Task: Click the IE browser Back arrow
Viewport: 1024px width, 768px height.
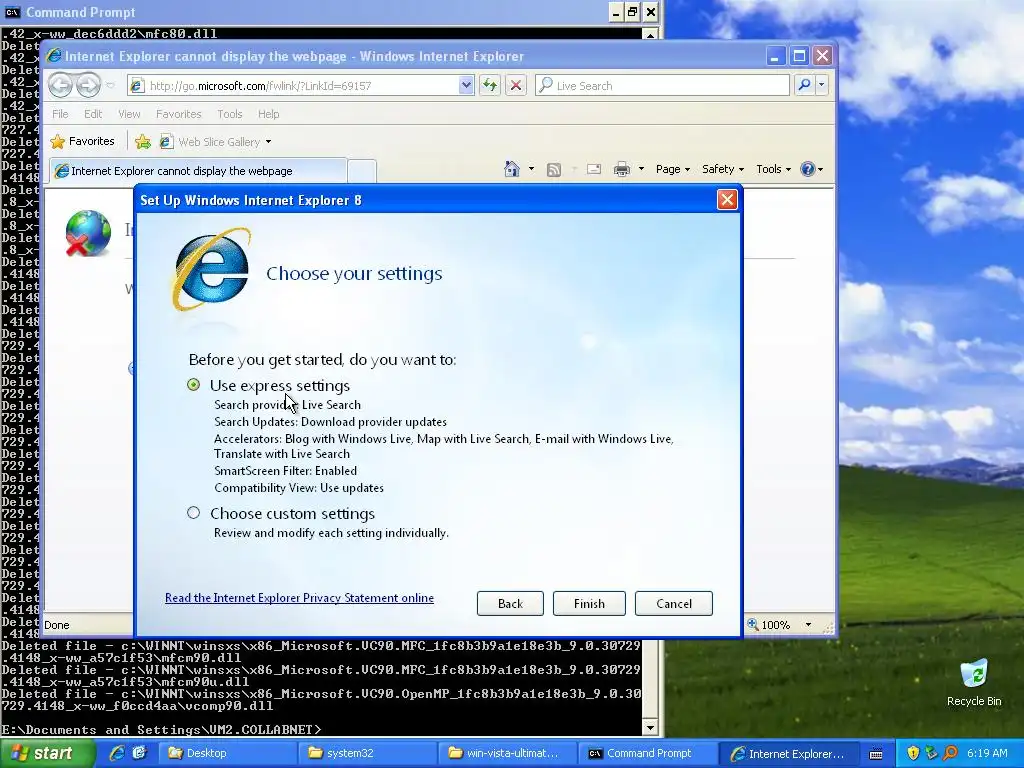Action: [60, 85]
